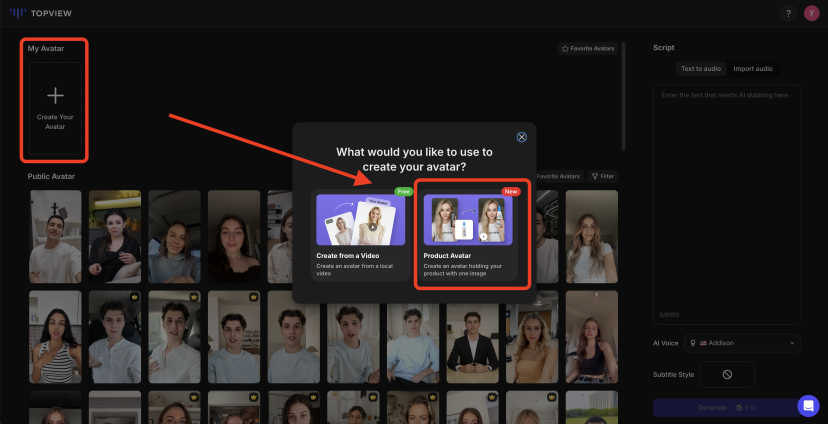The width and height of the screenshot is (828, 424).
Task: Open the user profile avatar "Y"
Action: 811,14
